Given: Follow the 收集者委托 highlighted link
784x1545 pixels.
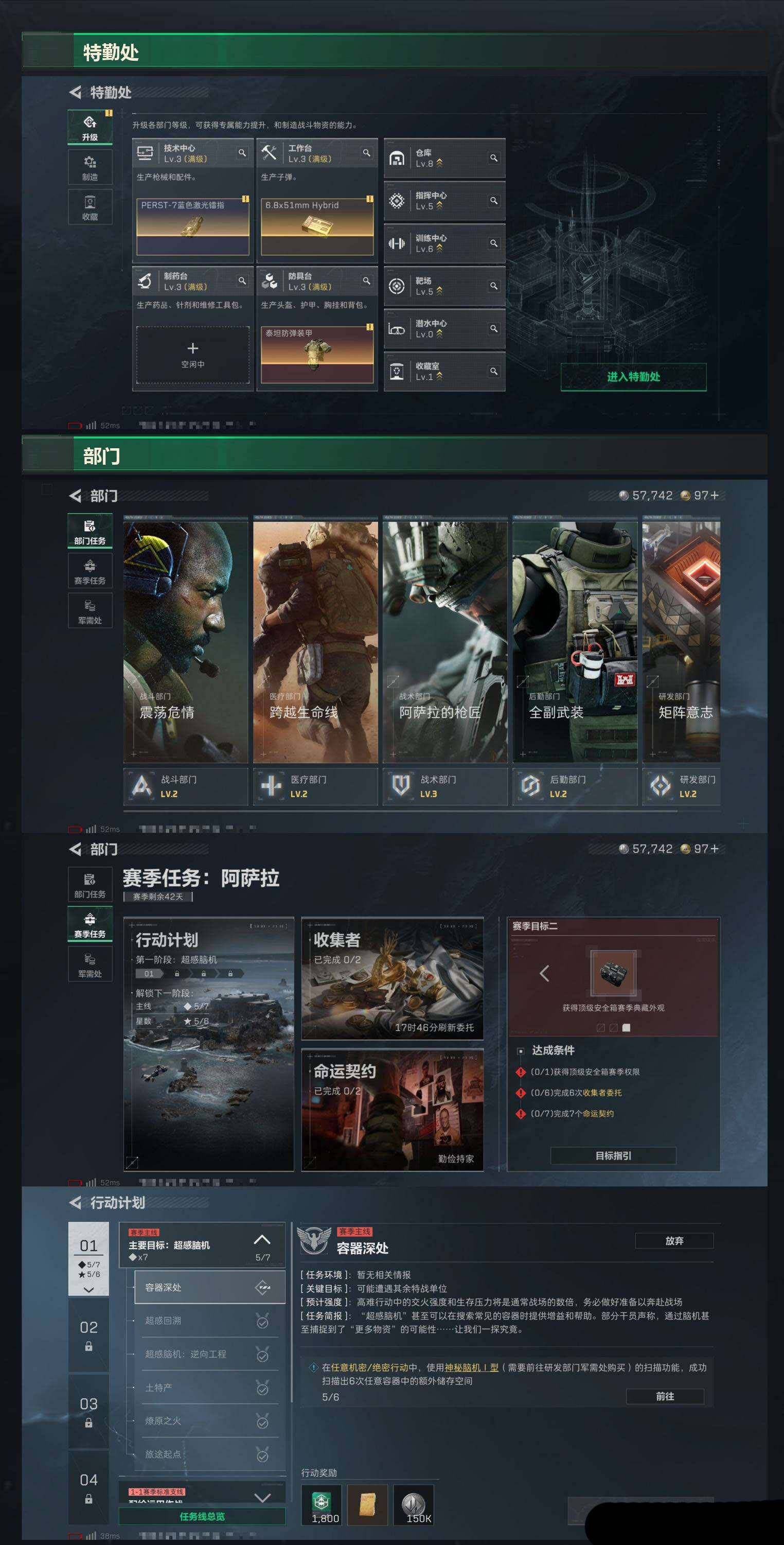Looking at the screenshot, I should 602,1093.
